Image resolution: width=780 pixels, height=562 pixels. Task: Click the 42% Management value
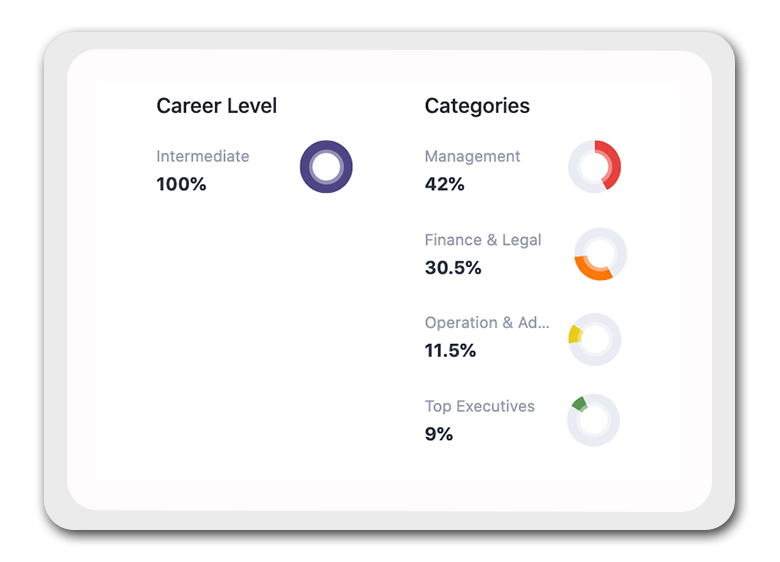444,185
